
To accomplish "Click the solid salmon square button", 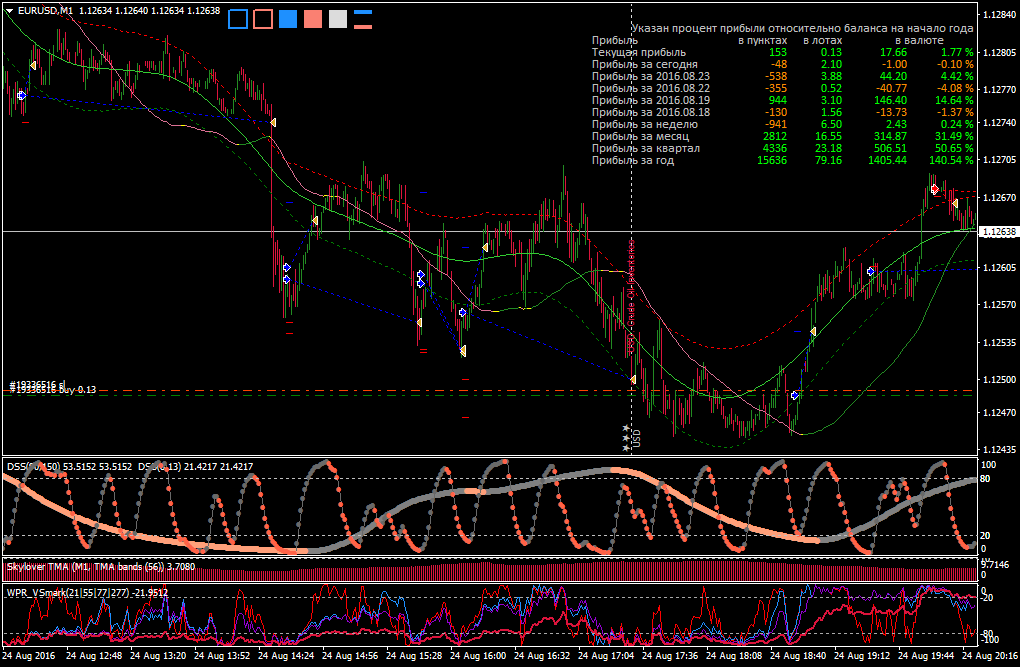I will (x=313, y=20).
